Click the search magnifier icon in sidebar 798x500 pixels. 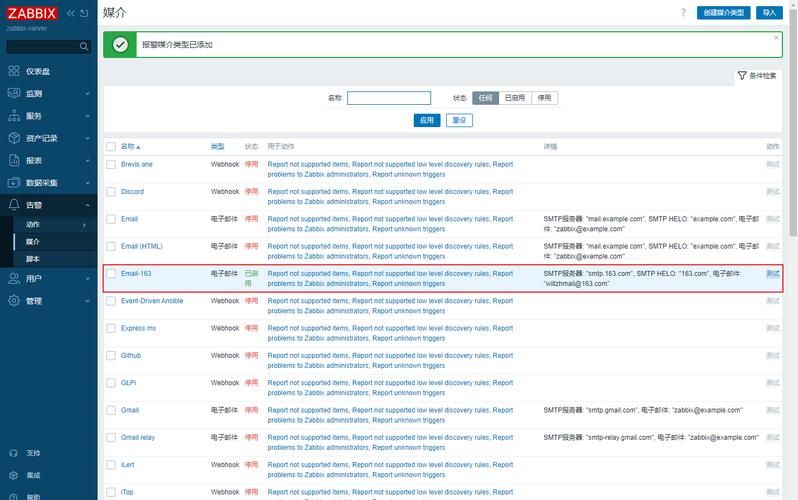pyautogui.click(x=84, y=47)
